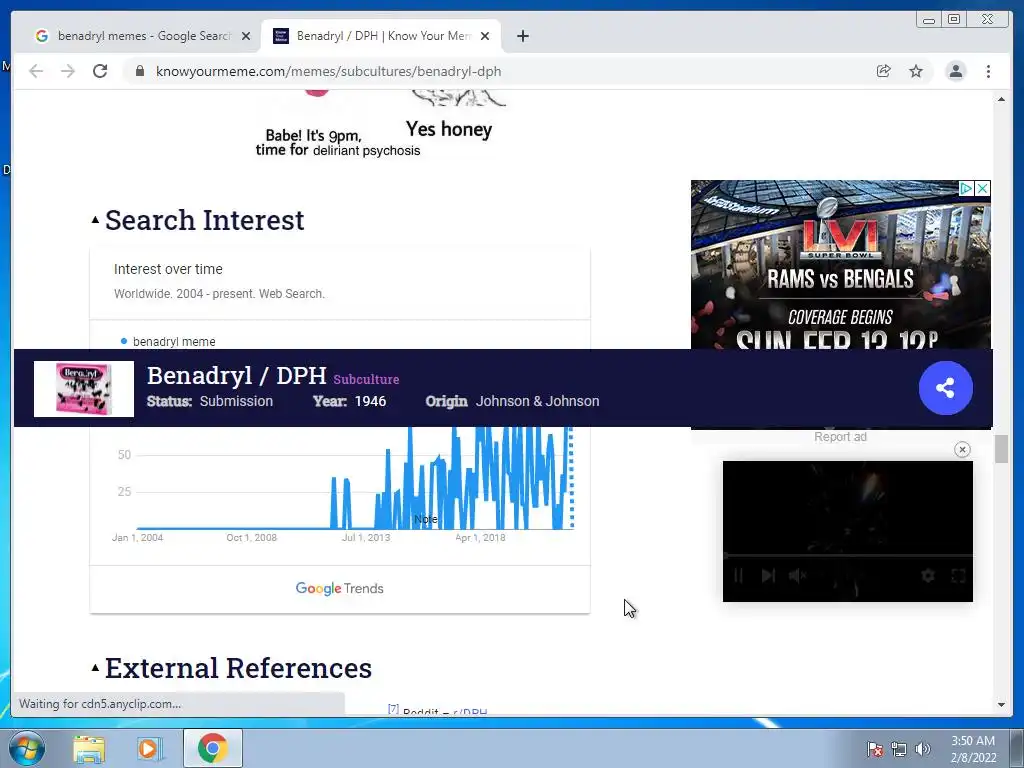
Task: Click the round blue share button
Action: click(x=946, y=388)
